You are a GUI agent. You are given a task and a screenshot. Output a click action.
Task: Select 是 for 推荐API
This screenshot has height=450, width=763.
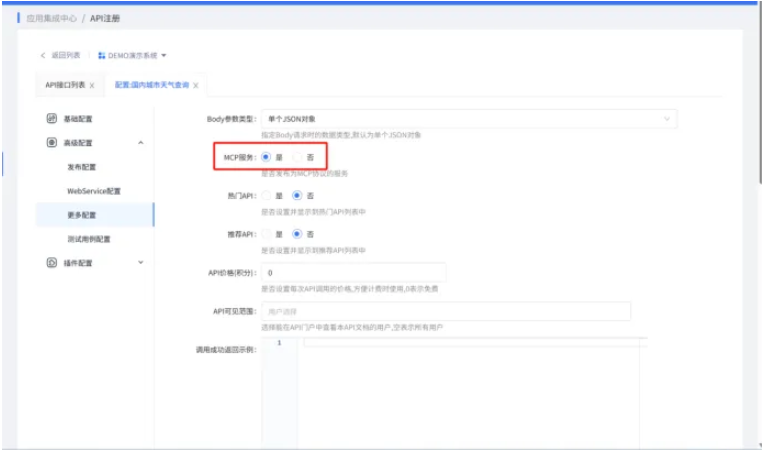[266, 234]
